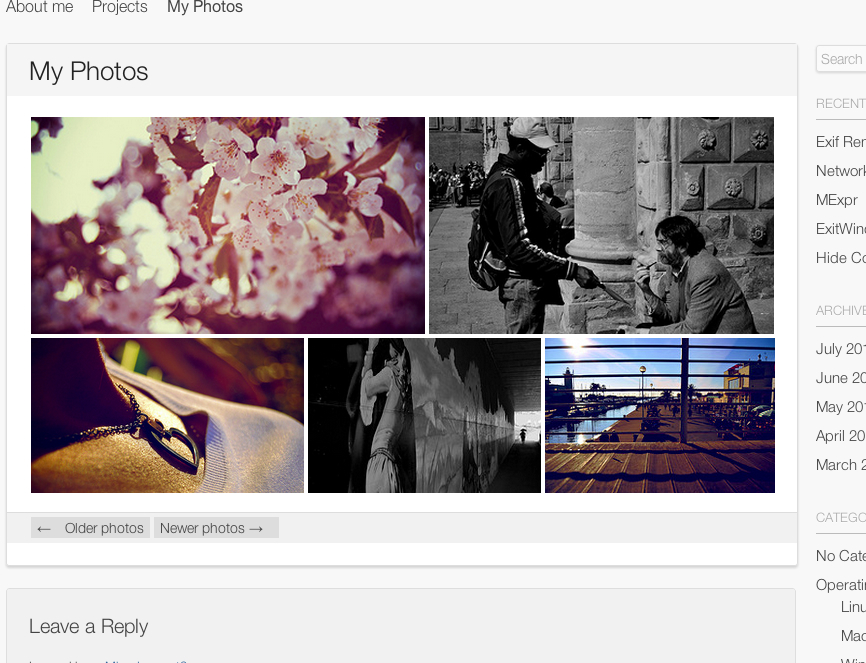Open the Operating category link

840,585
